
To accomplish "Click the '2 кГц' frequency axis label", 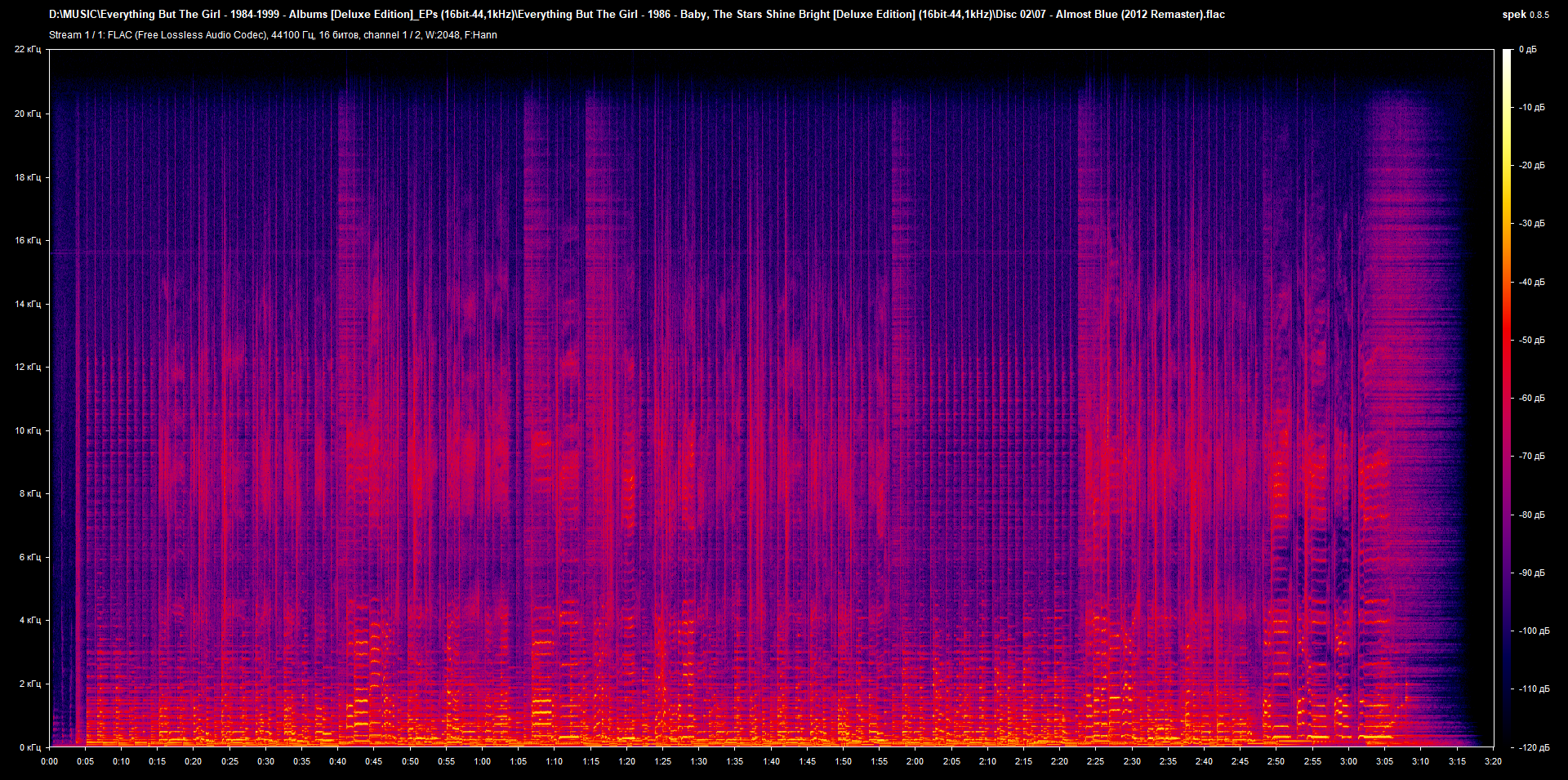I will pos(30,684).
